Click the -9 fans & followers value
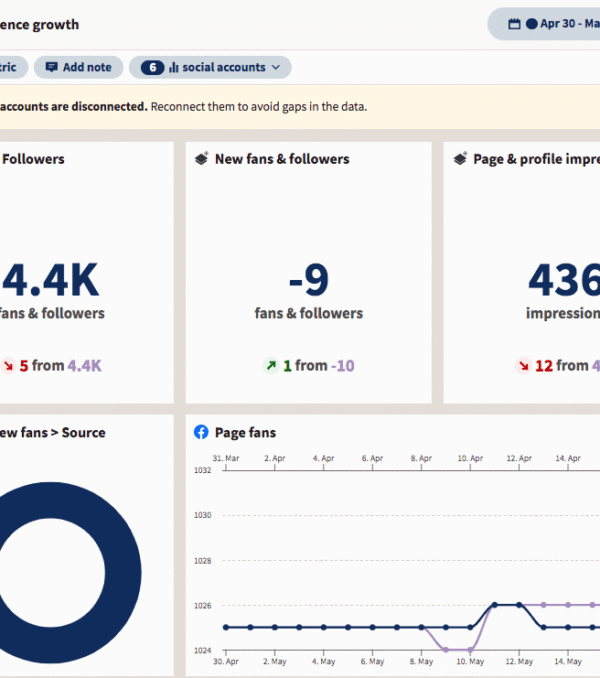 [x=309, y=280]
